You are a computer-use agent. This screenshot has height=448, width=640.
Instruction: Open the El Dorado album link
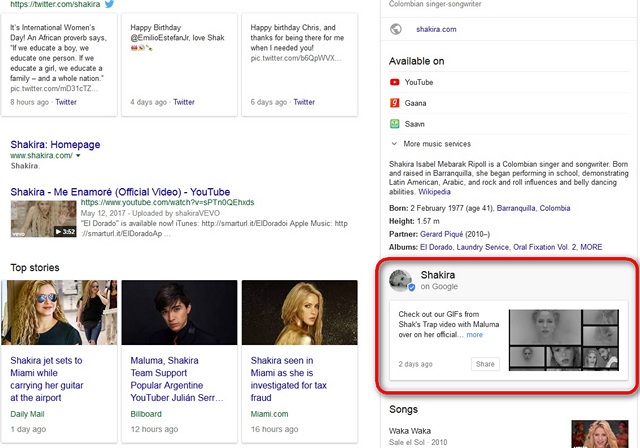pyautogui.click(x=436, y=247)
